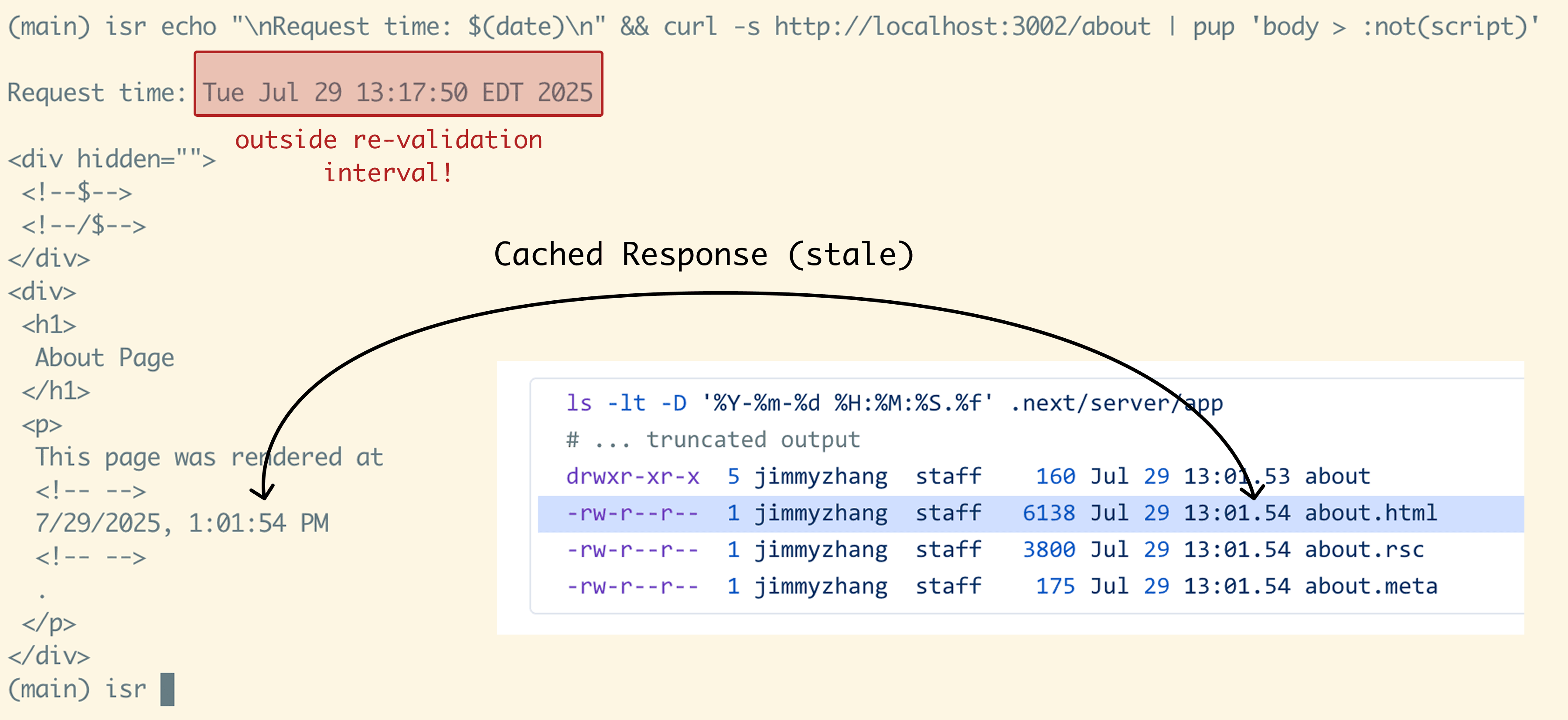Click file size '3800' in listing
Viewport: 1568px width, 720px height.
coord(1049,550)
